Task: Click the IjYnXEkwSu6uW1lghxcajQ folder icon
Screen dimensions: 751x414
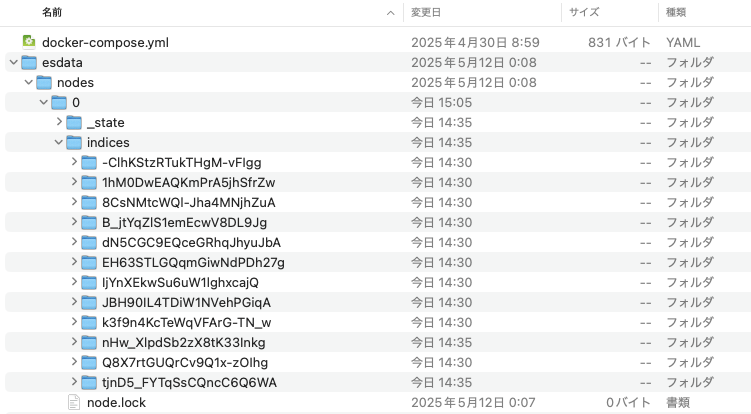Action: coord(89,283)
